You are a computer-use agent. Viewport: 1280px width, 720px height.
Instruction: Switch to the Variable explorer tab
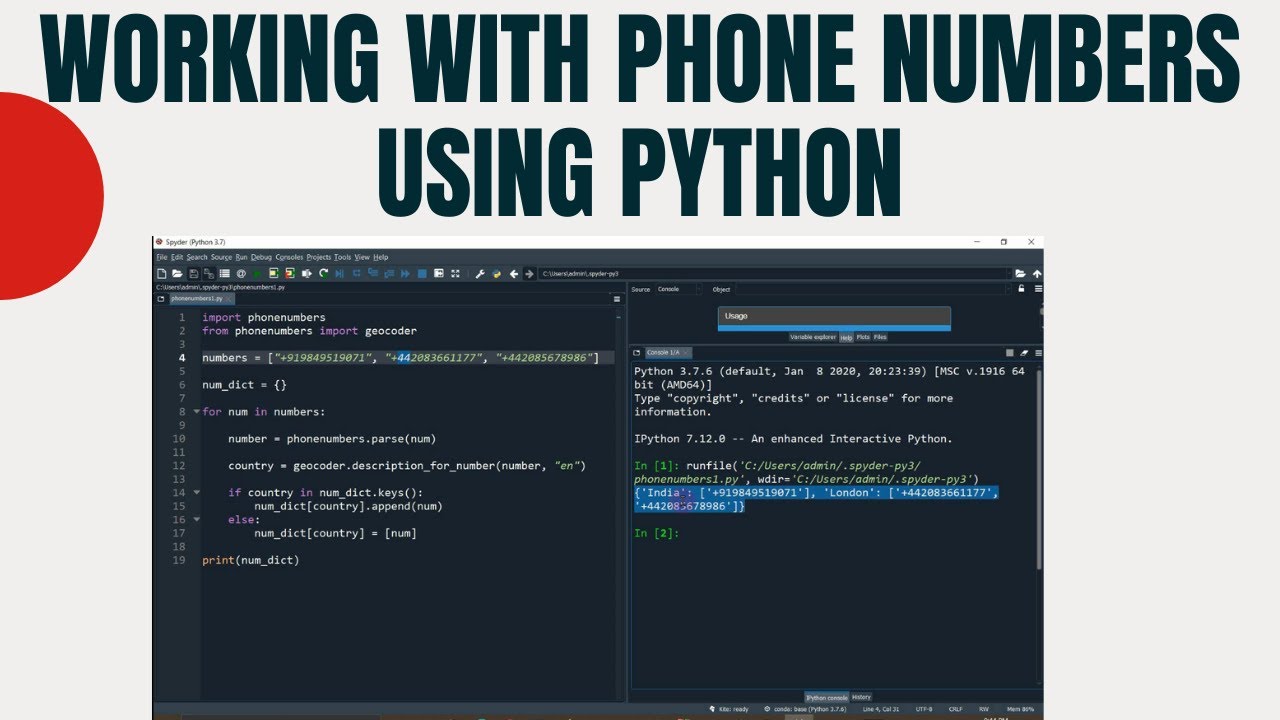[812, 337]
